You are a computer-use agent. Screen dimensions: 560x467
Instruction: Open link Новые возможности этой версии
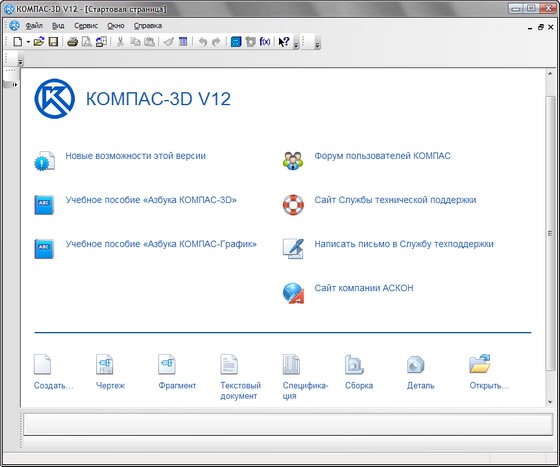tap(135, 156)
